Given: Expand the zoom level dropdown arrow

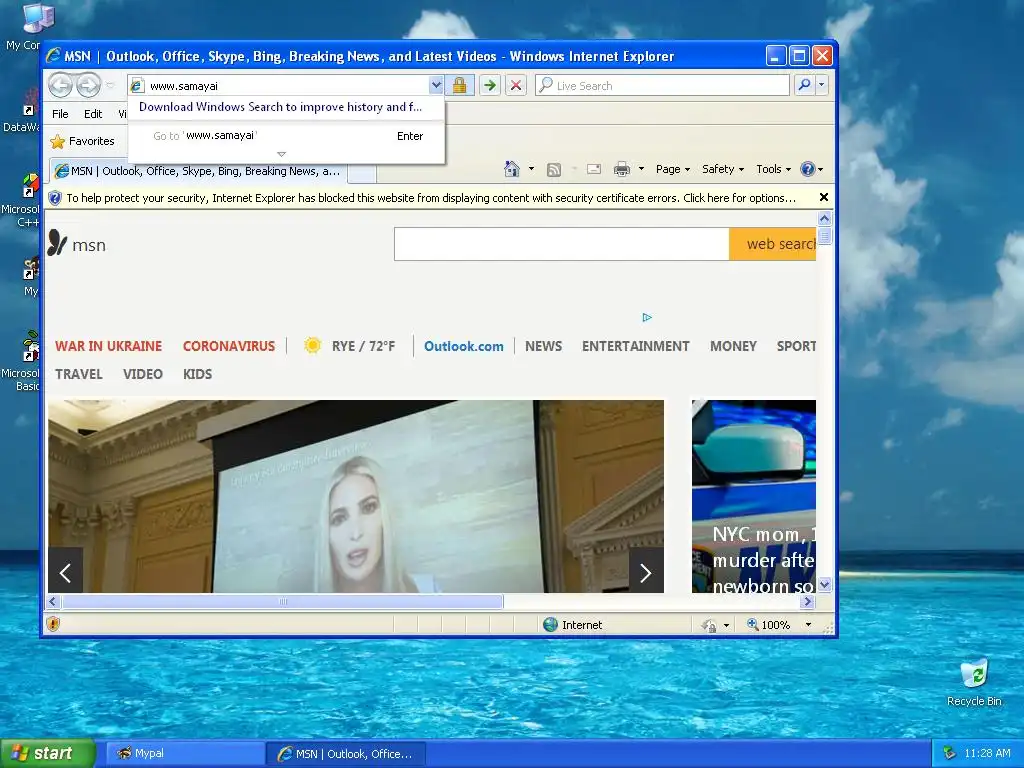Looking at the screenshot, I should point(808,625).
